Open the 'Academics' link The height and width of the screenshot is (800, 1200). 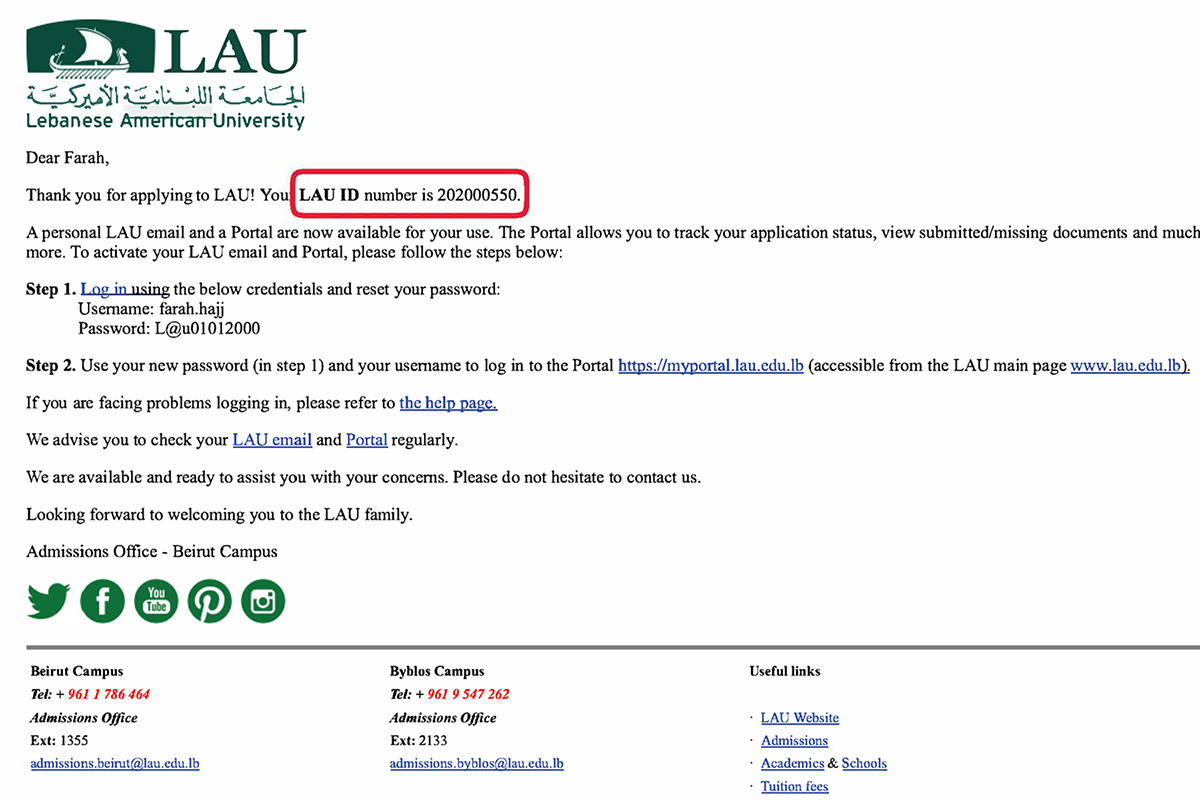[792, 763]
